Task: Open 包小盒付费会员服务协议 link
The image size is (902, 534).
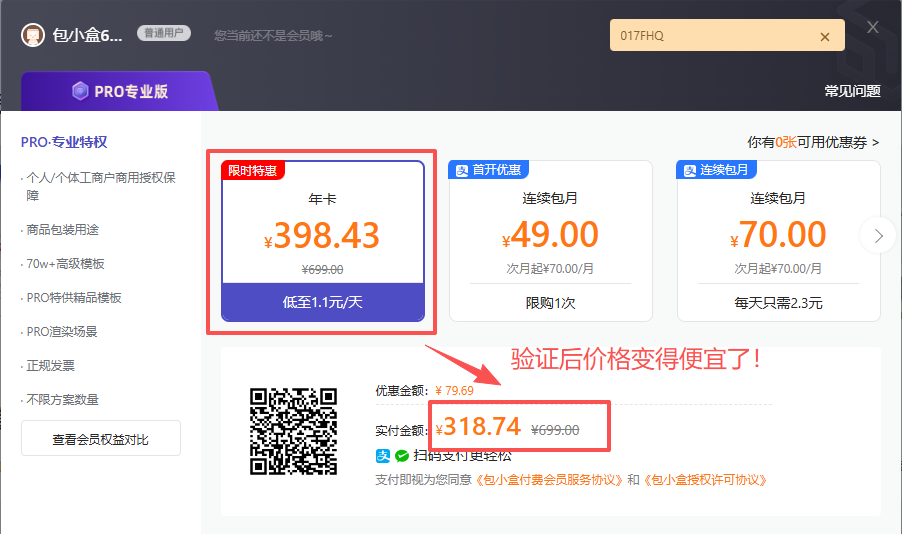Action: coord(549,480)
